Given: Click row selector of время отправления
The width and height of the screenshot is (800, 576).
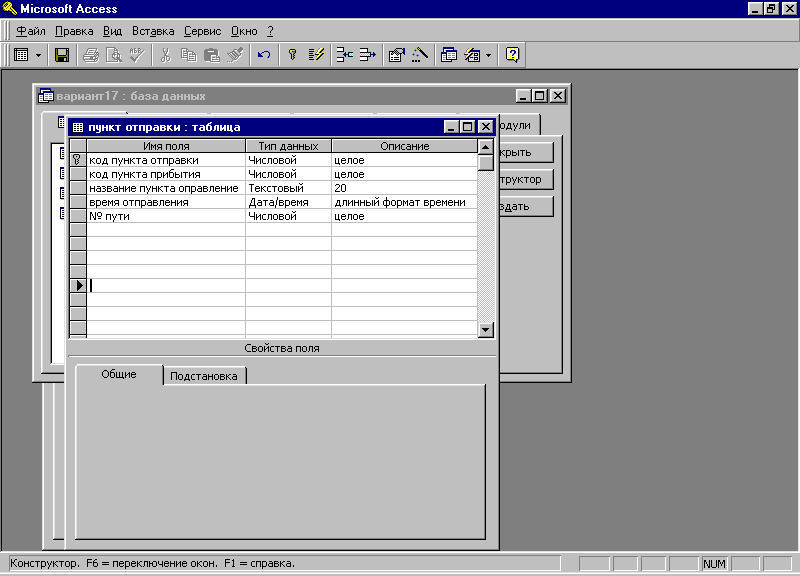Looking at the screenshot, I should click(x=78, y=202).
